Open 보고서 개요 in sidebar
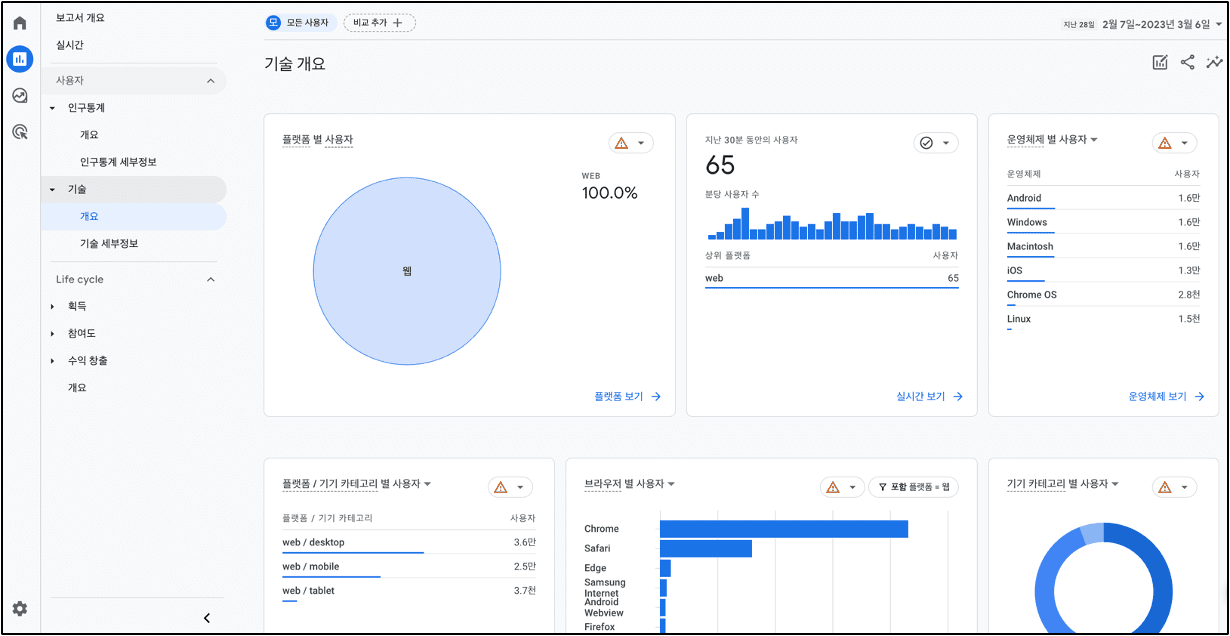 80,18
